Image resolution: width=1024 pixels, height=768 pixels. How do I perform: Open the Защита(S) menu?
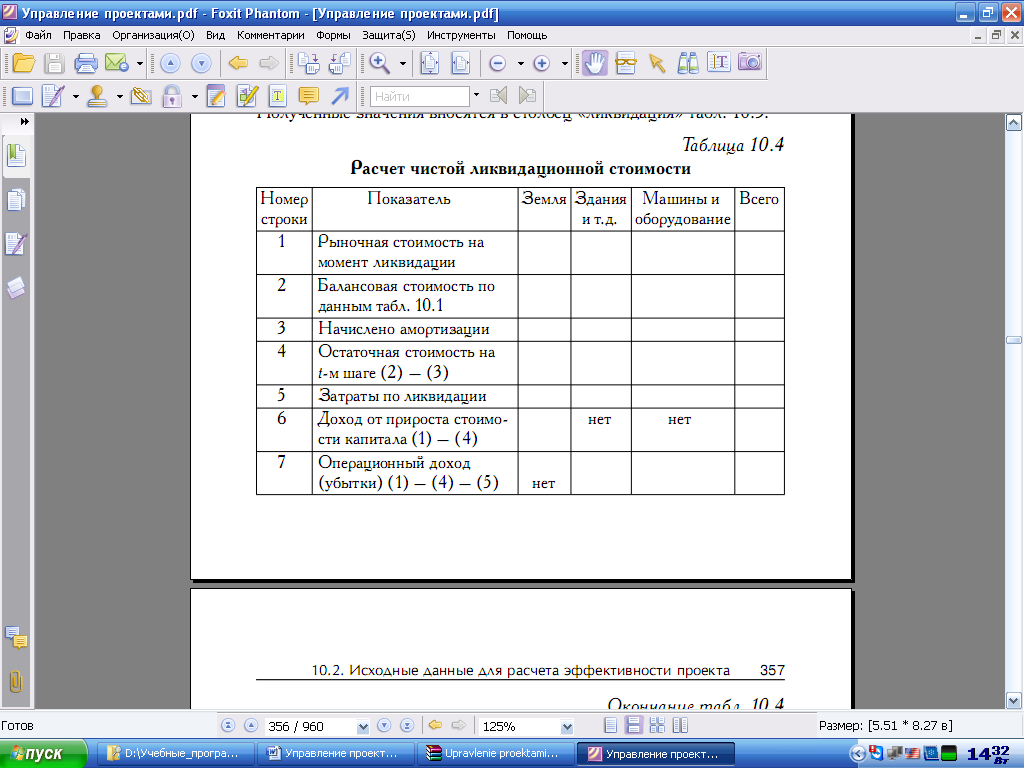point(389,35)
